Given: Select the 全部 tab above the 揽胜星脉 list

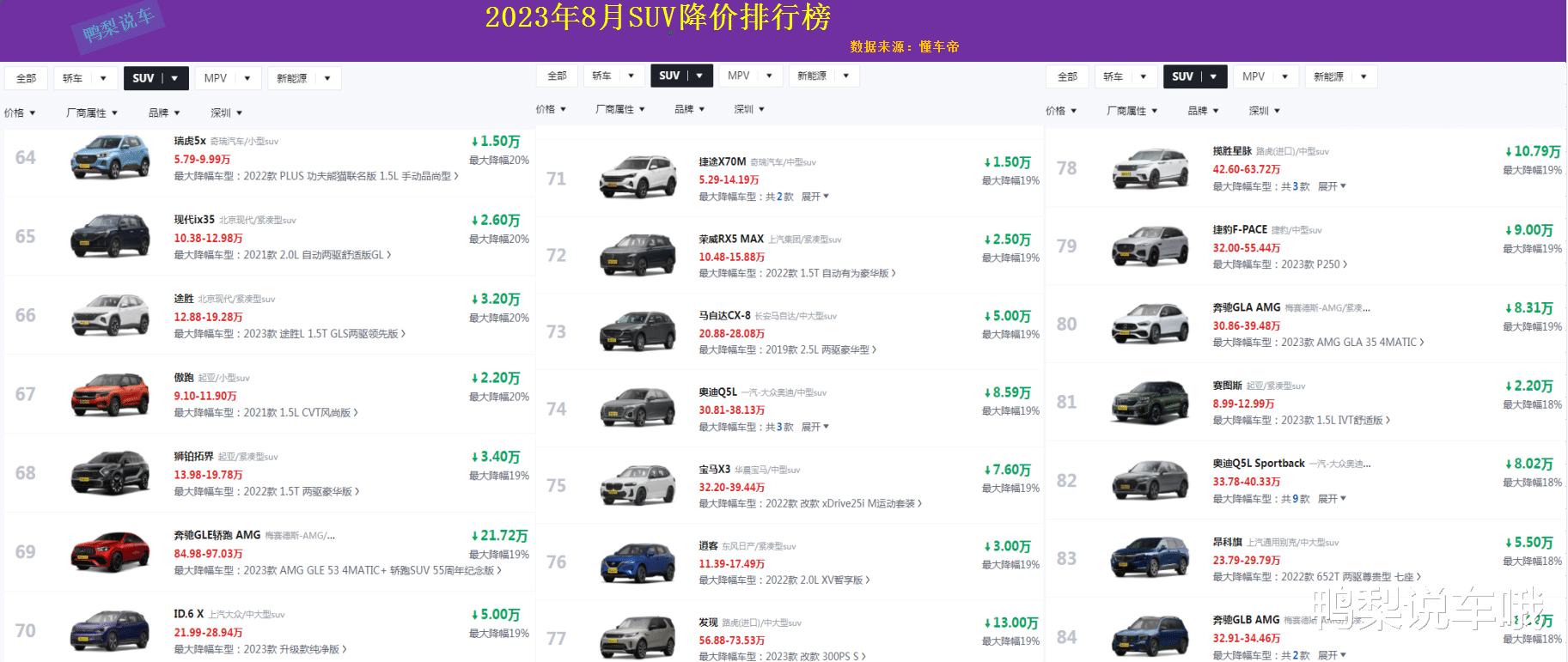Looking at the screenshot, I should pyautogui.click(x=1067, y=76).
